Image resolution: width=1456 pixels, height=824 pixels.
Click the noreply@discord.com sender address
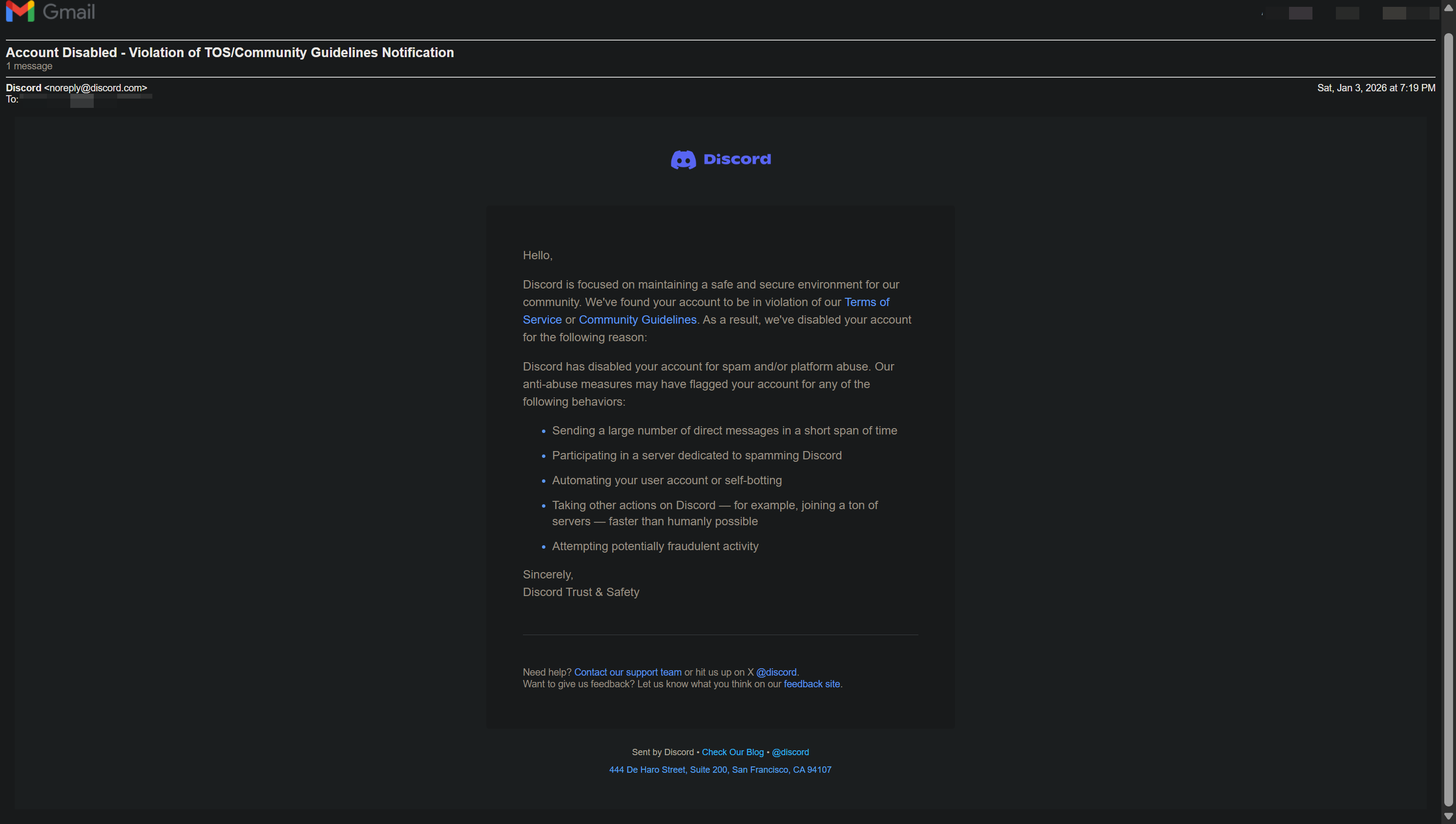95,88
